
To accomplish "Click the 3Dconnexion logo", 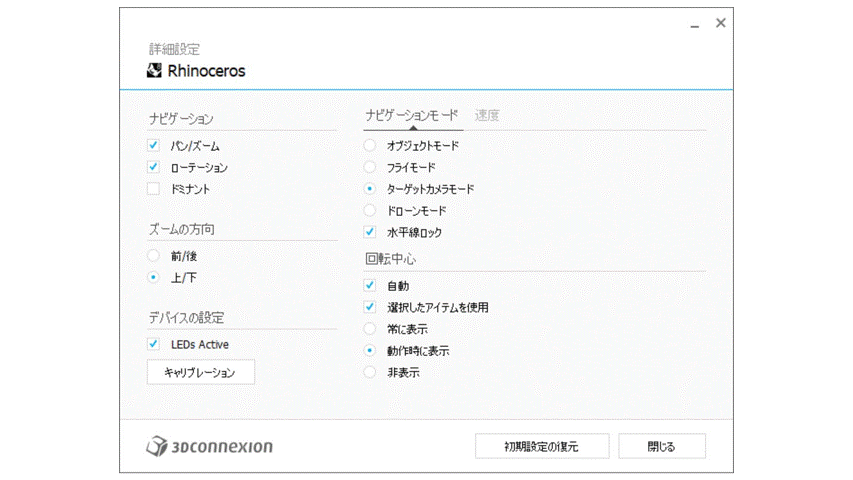I will tap(209, 446).
